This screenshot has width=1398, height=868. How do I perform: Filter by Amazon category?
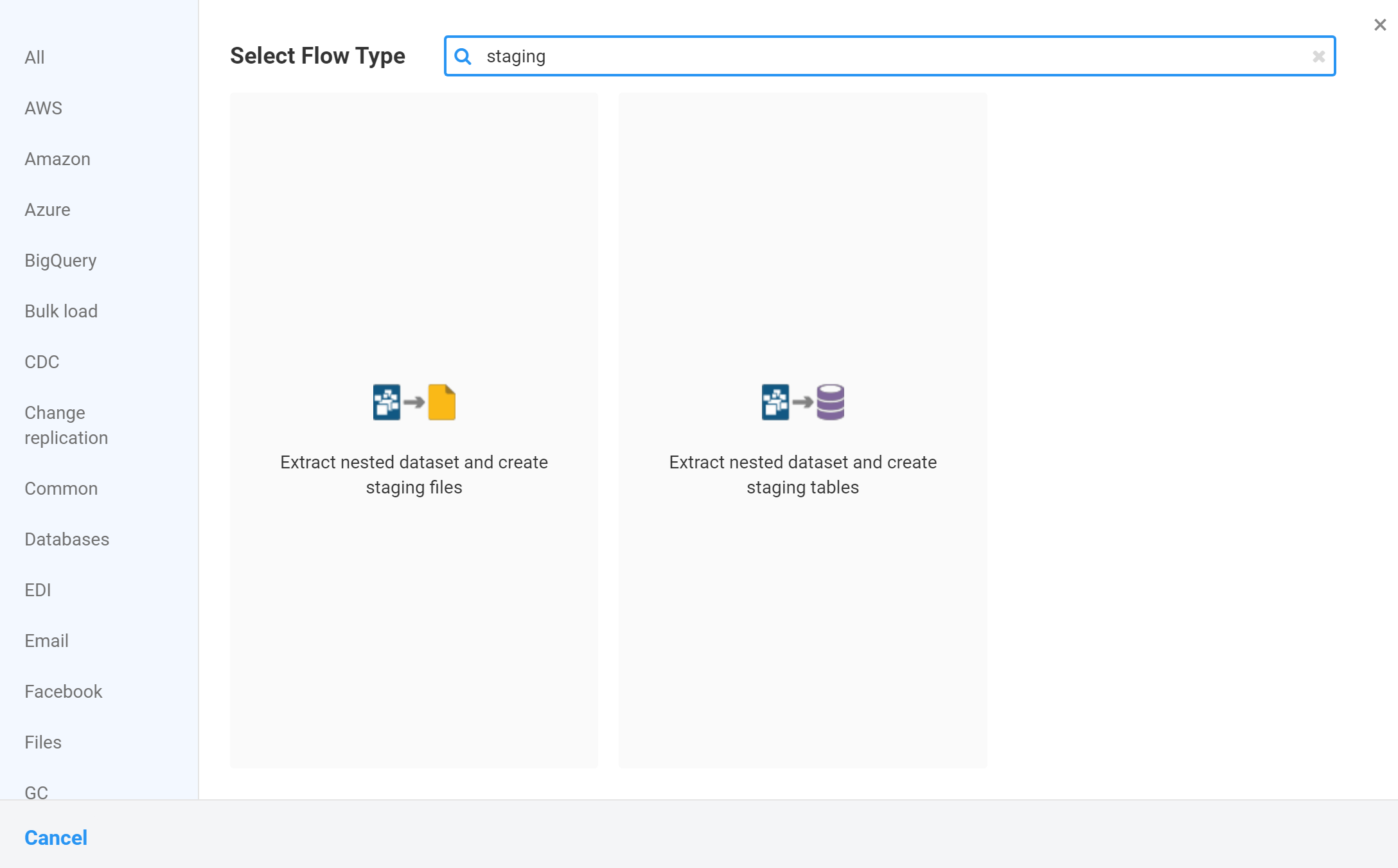(57, 159)
